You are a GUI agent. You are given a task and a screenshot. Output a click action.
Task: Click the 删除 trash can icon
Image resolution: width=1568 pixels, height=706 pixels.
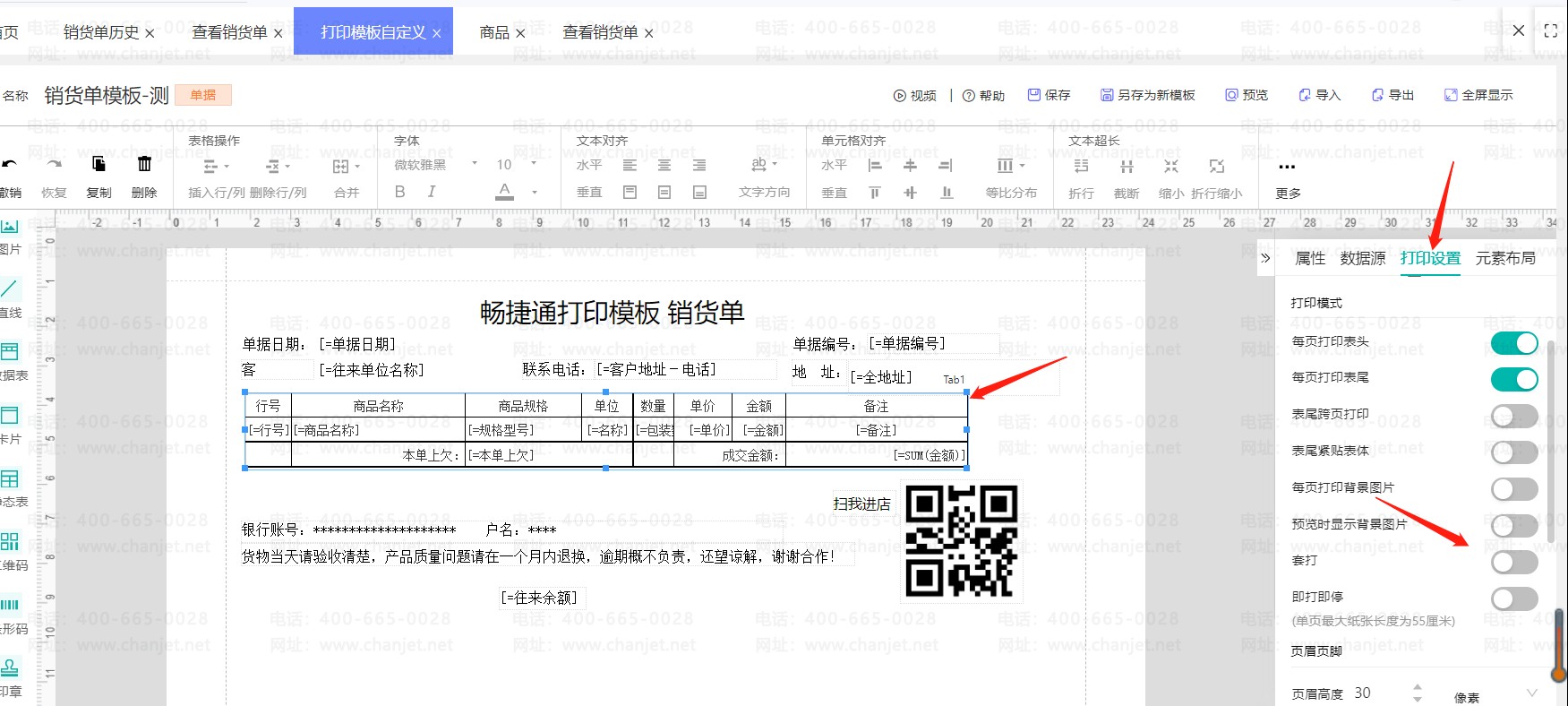tap(144, 165)
